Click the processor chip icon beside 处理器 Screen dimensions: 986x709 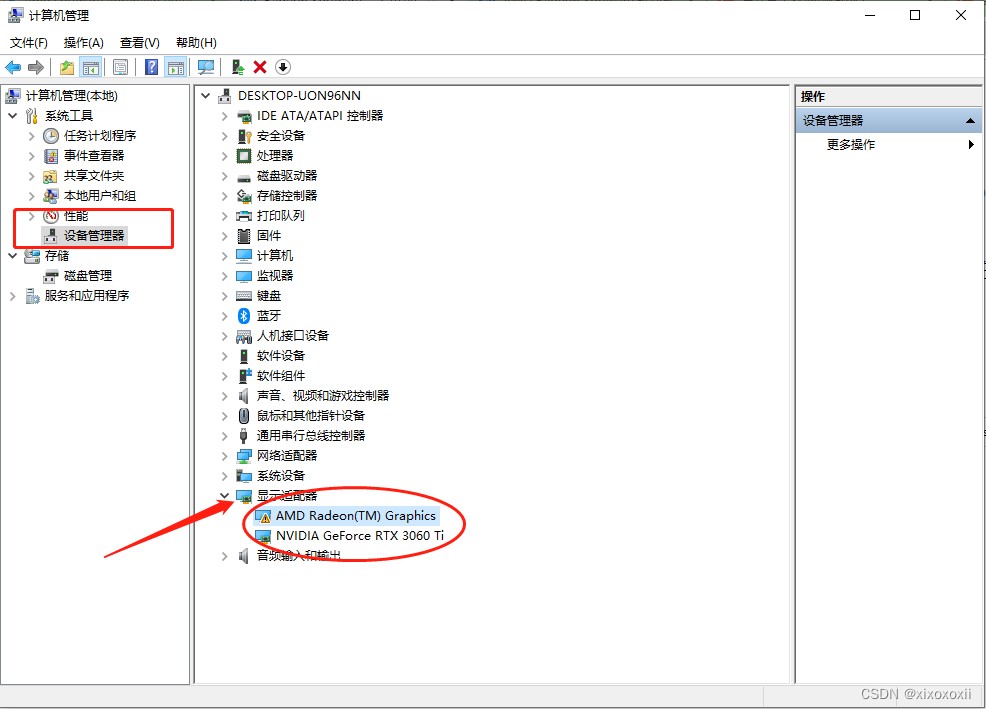[244, 155]
